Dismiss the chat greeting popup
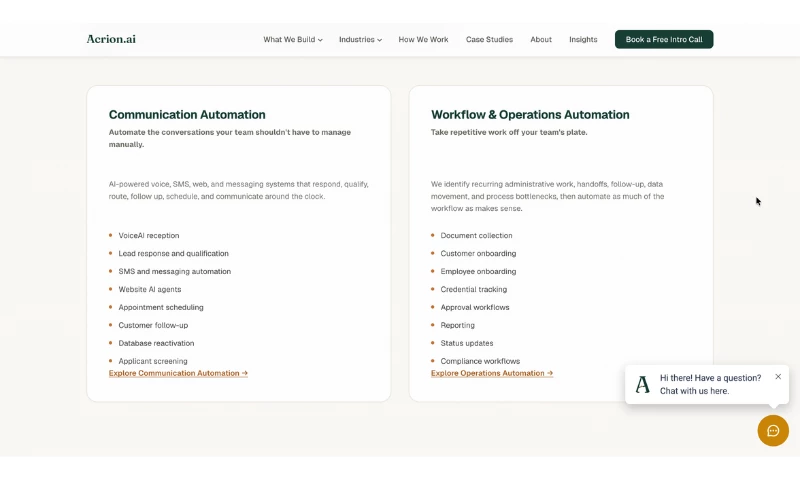The width and height of the screenshot is (800, 480). click(x=778, y=376)
